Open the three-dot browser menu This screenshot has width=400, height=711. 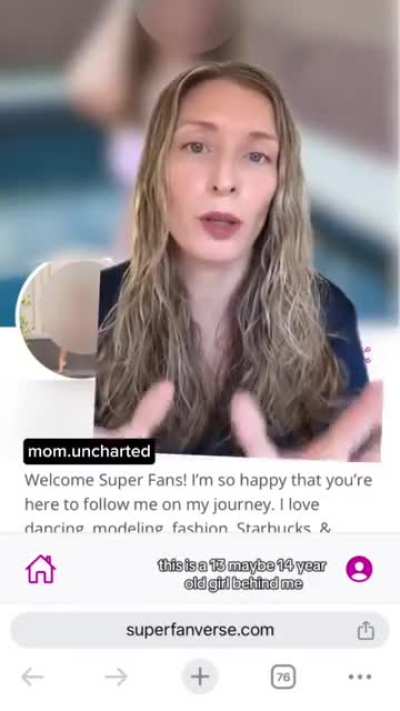point(360,677)
